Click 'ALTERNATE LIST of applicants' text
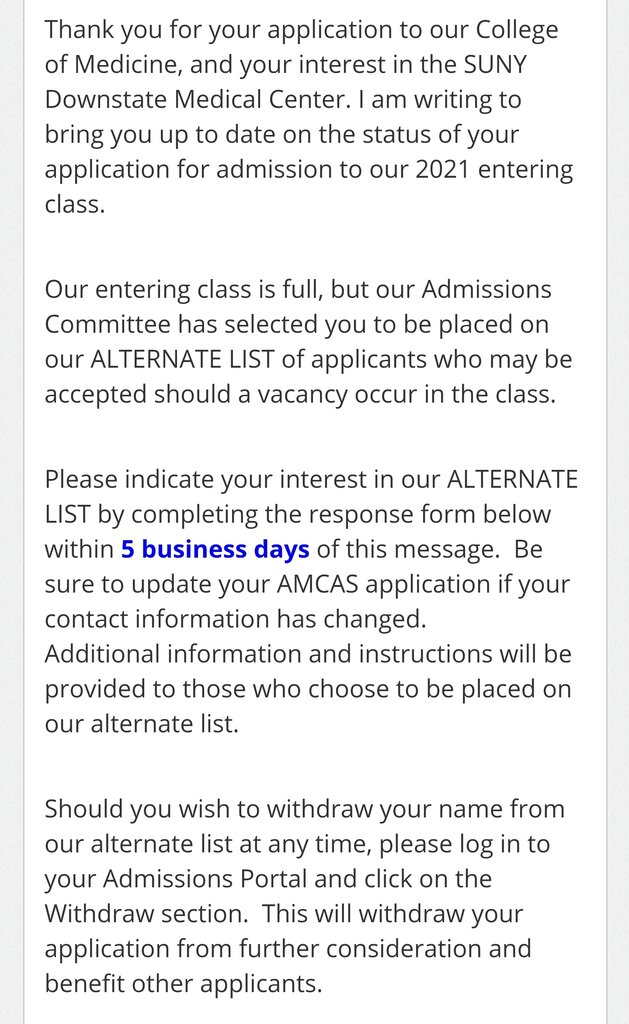Viewport: 629px width, 1024px height. pyautogui.click(x=252, y=359)
